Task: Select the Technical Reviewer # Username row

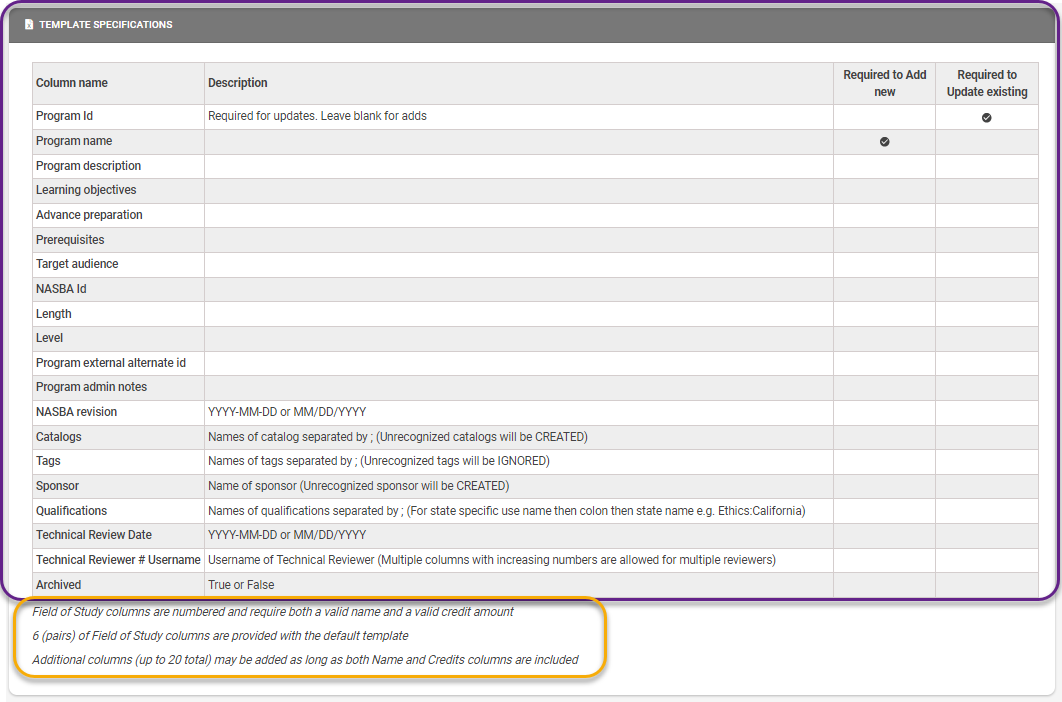Action: [x=116, y=559]
